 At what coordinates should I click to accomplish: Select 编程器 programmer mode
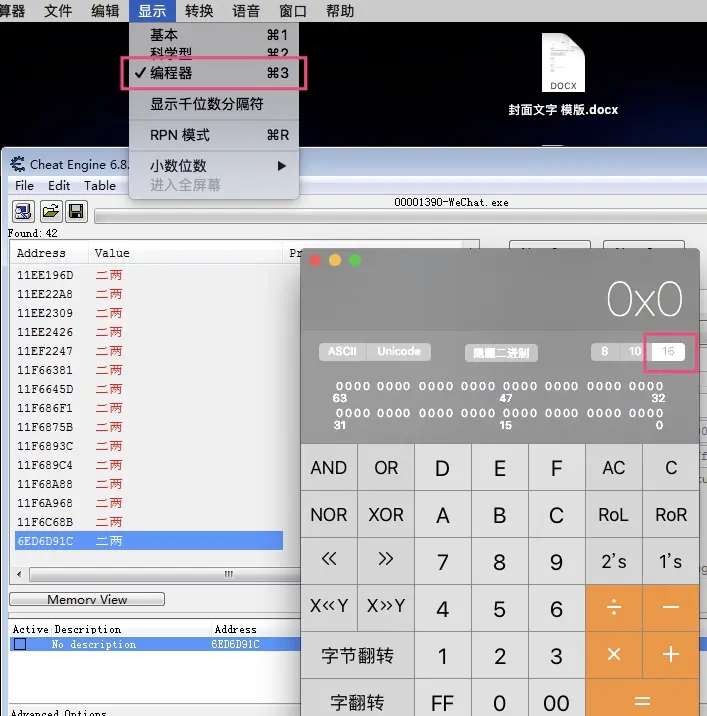coord(214,73)
